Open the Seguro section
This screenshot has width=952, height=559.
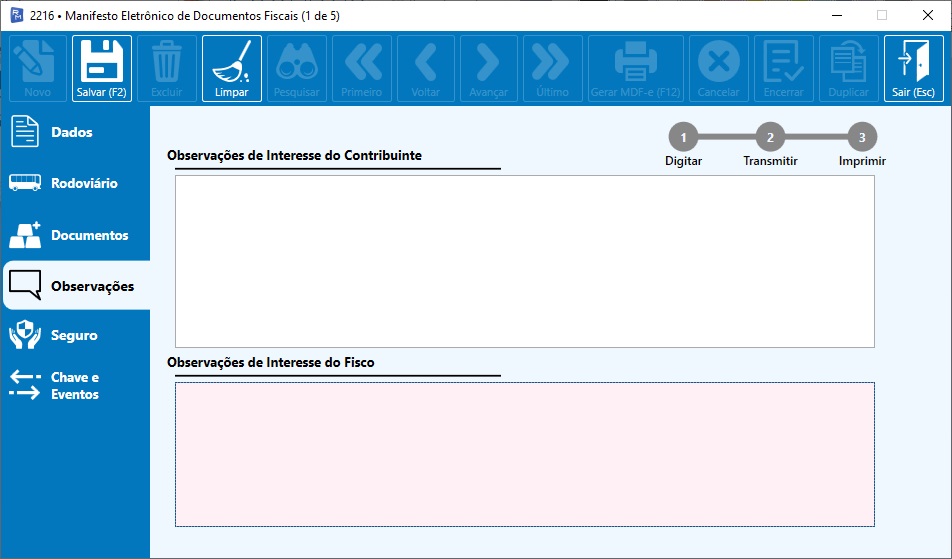click(x=75, y=335)
